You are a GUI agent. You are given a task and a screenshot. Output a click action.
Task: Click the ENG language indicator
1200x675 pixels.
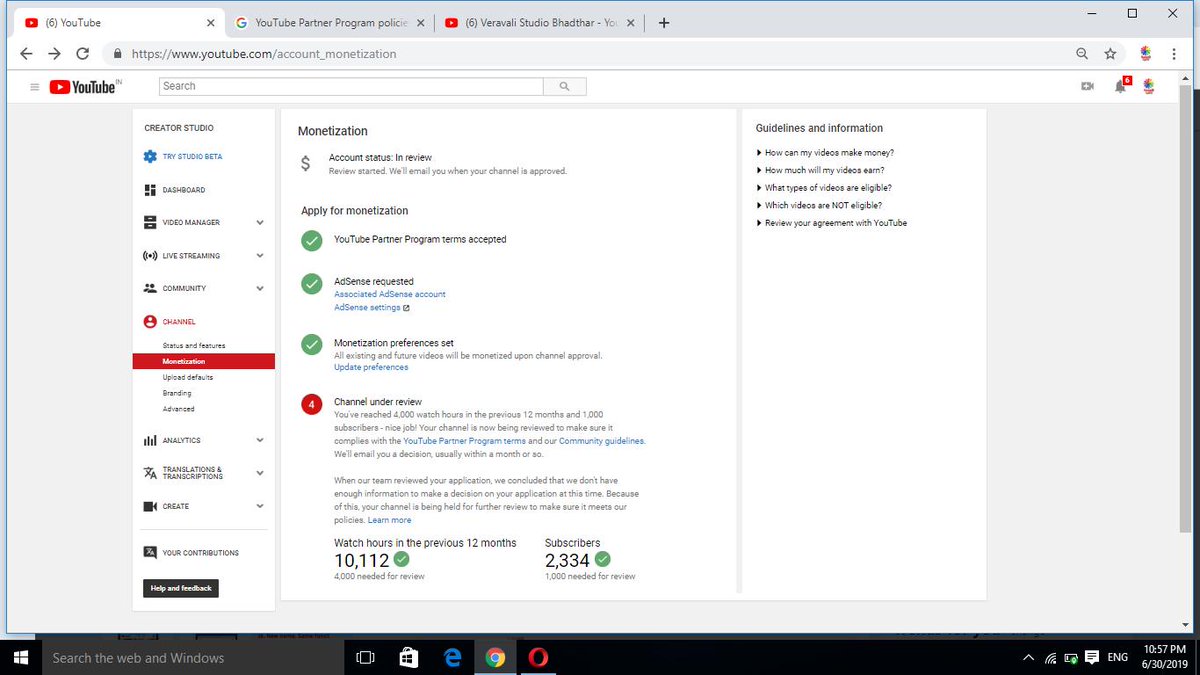pyautogui.click(x=1118, y=657)
